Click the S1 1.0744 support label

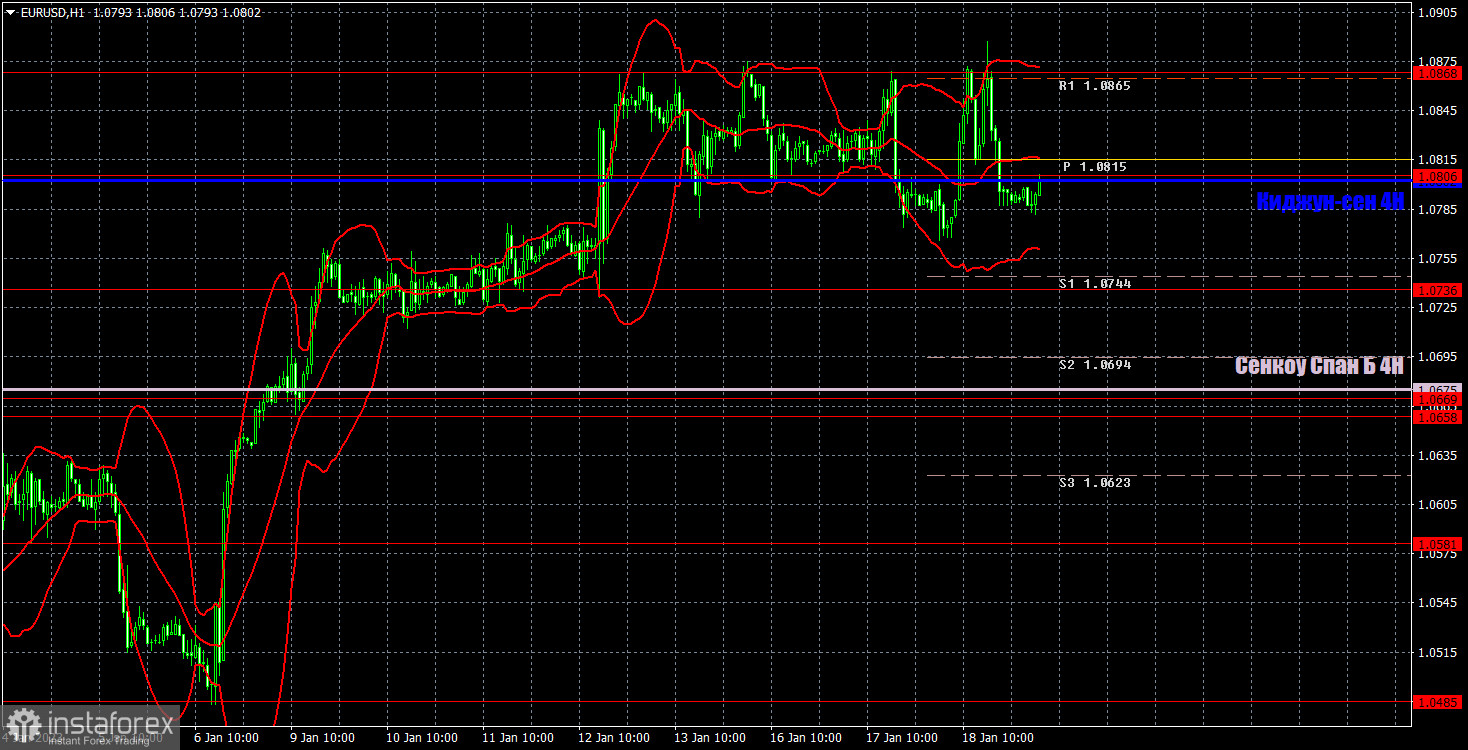[1094, 284]
